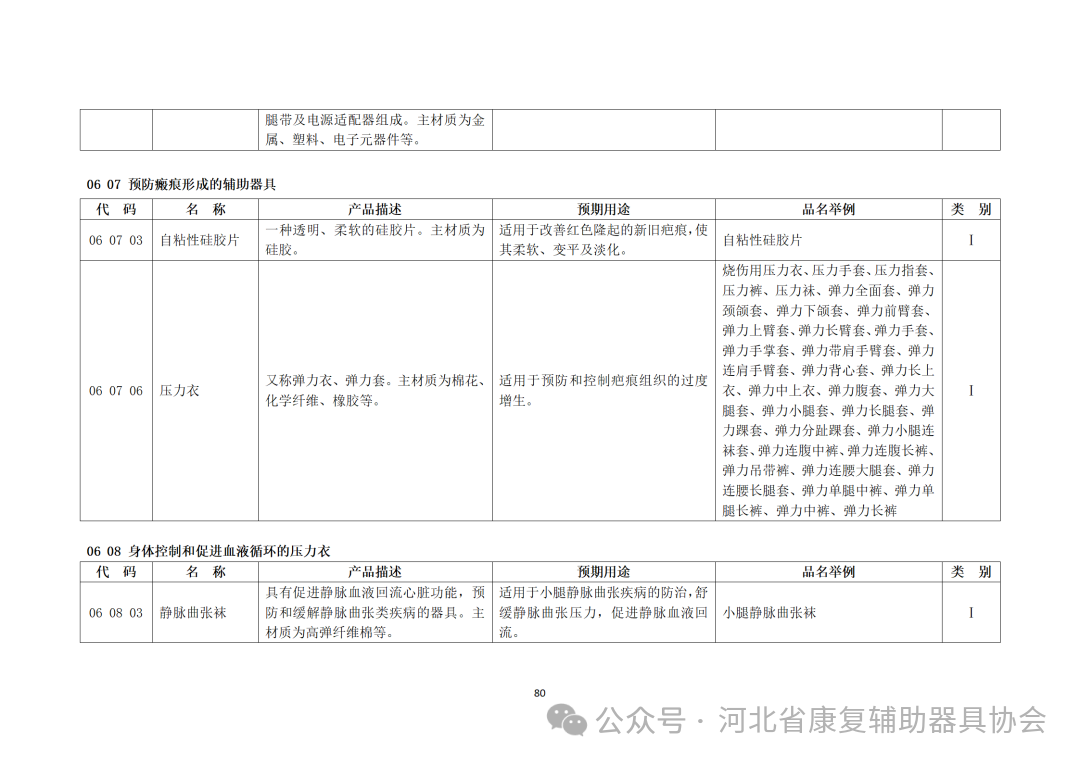Click the page number 80
The image size is (1080, 763).
coord(540,690)
